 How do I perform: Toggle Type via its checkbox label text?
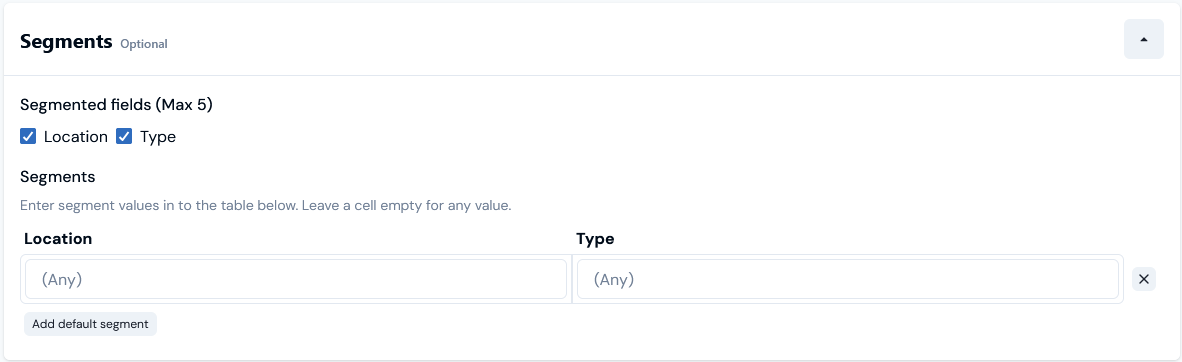pos(158,137)
